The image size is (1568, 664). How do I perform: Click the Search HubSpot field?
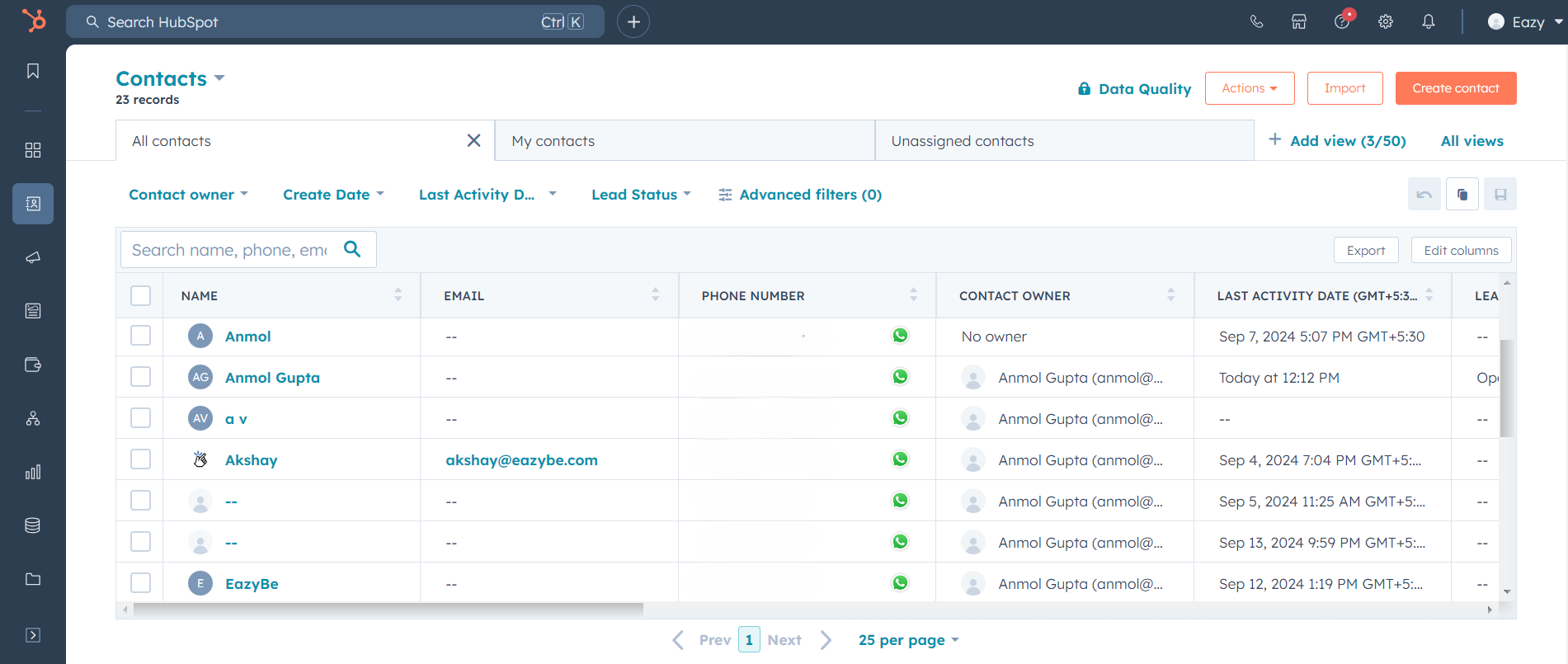pos(335,22)
